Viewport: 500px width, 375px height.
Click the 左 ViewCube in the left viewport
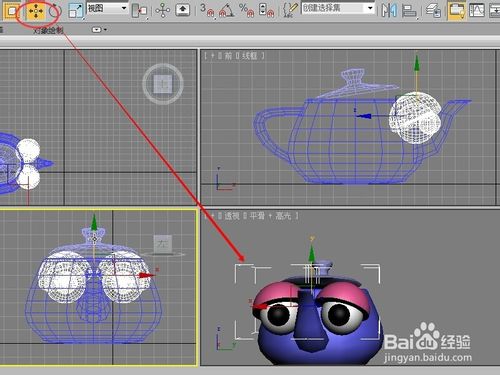pos(163,244)
